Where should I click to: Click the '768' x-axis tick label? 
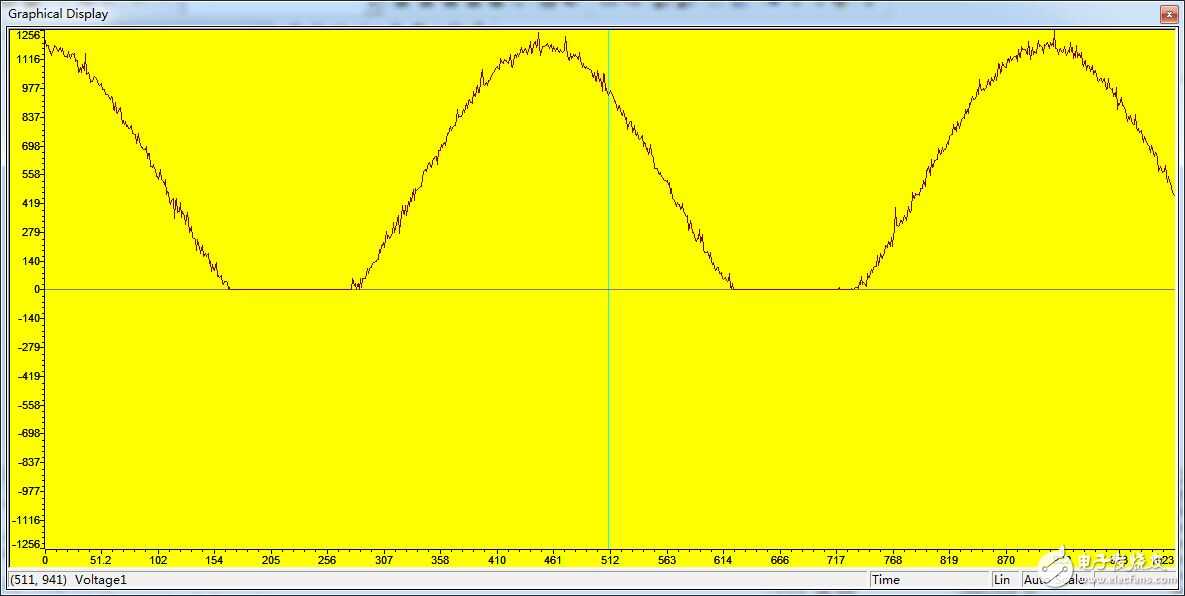893,560
